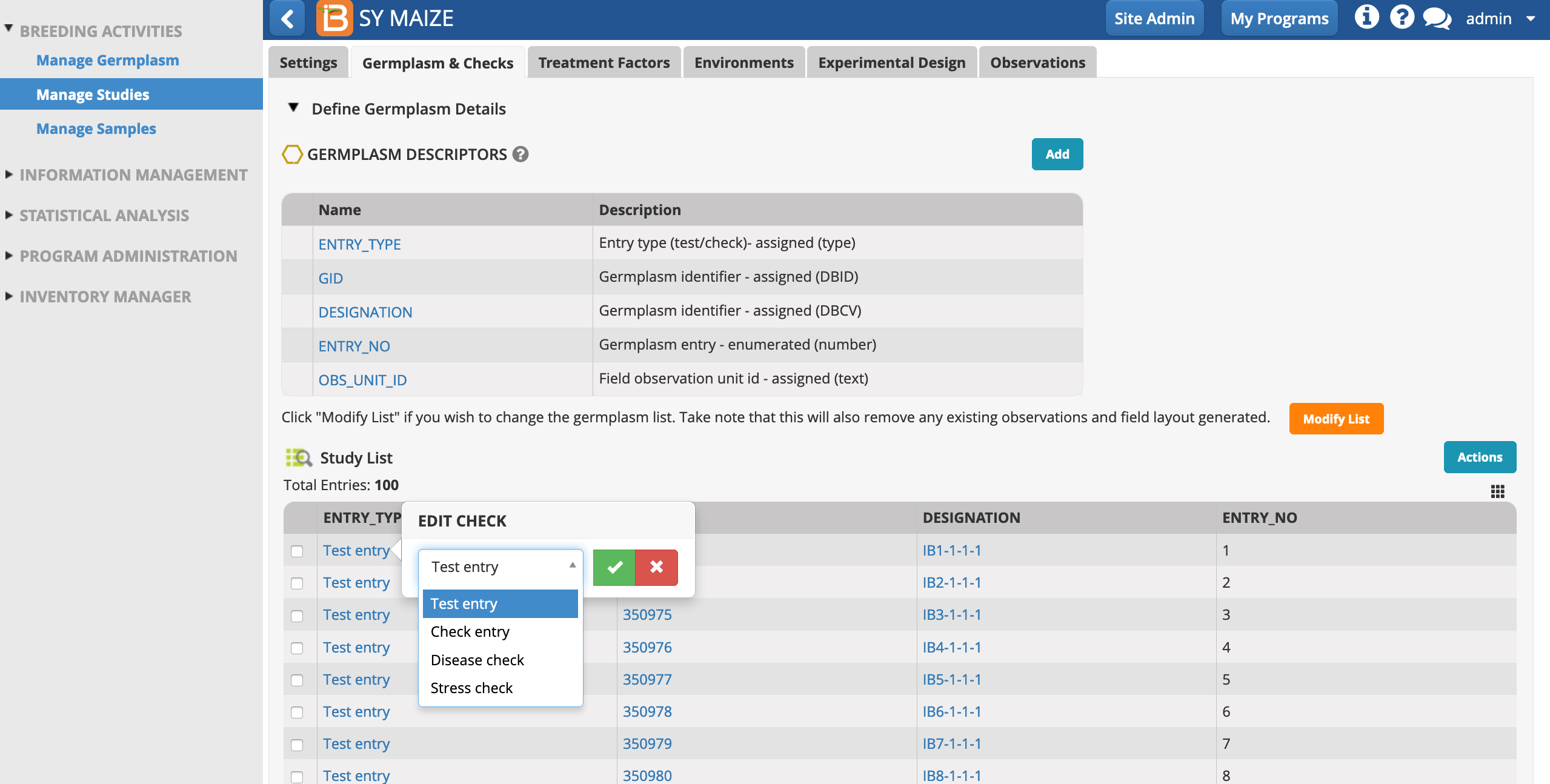Check the checkbox for entry IB4-1-1-1
The width and height of the screenshot is (1550, 784).
[x=297, y=648]
